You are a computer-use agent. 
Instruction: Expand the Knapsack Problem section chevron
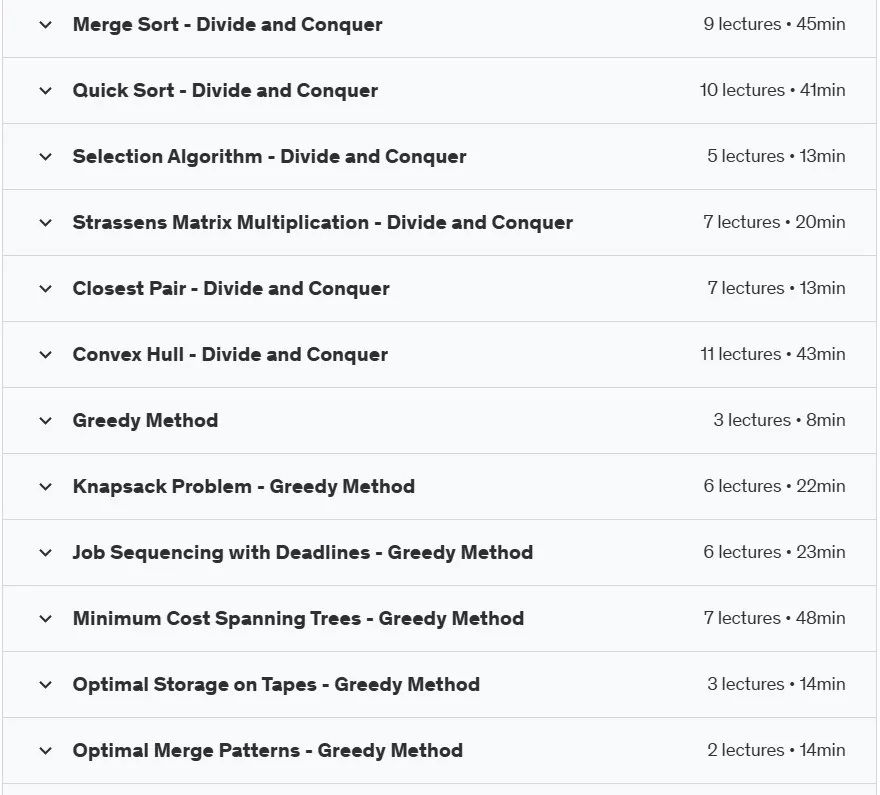[x=45, y=487]
